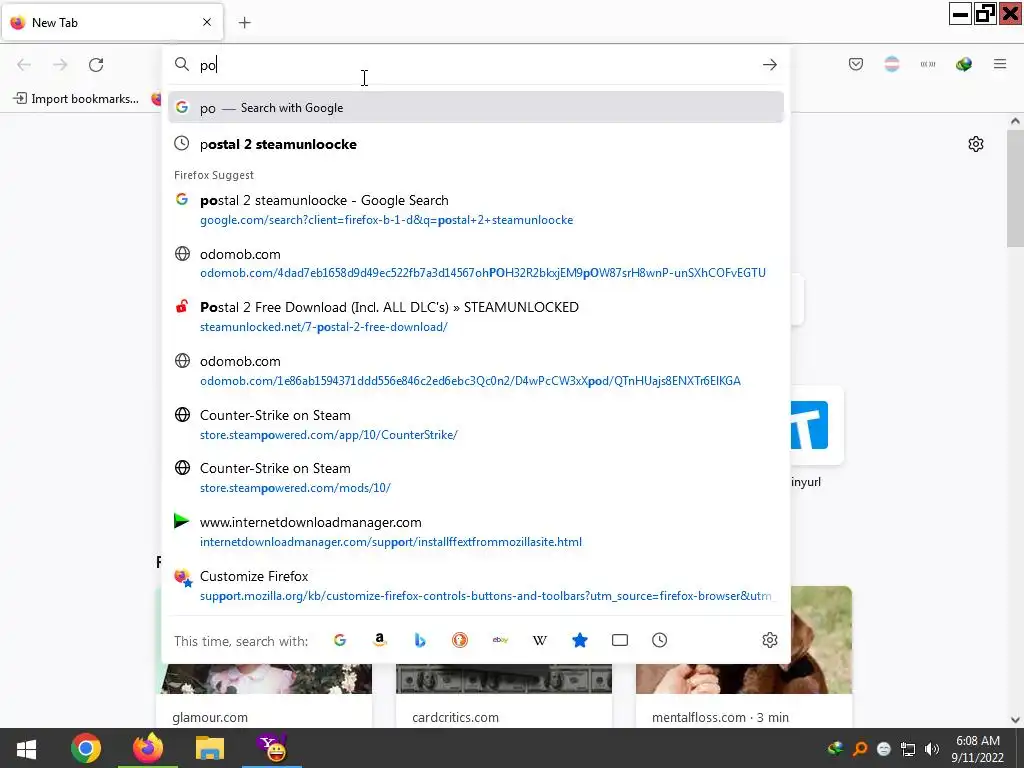Open a new tab with plus button
Viewport: 1024px width, 768px height.
point(244,23)
